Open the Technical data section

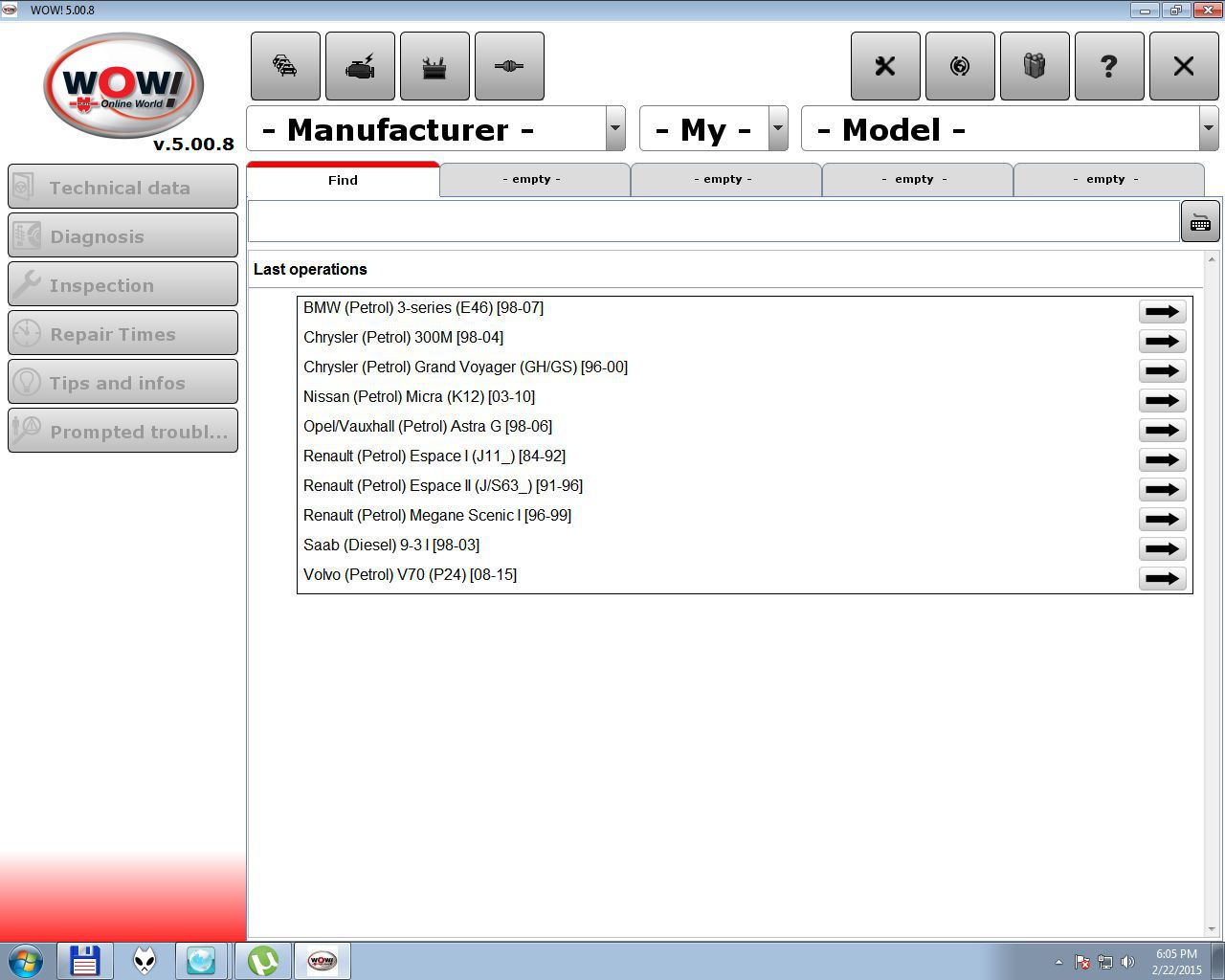122,187
